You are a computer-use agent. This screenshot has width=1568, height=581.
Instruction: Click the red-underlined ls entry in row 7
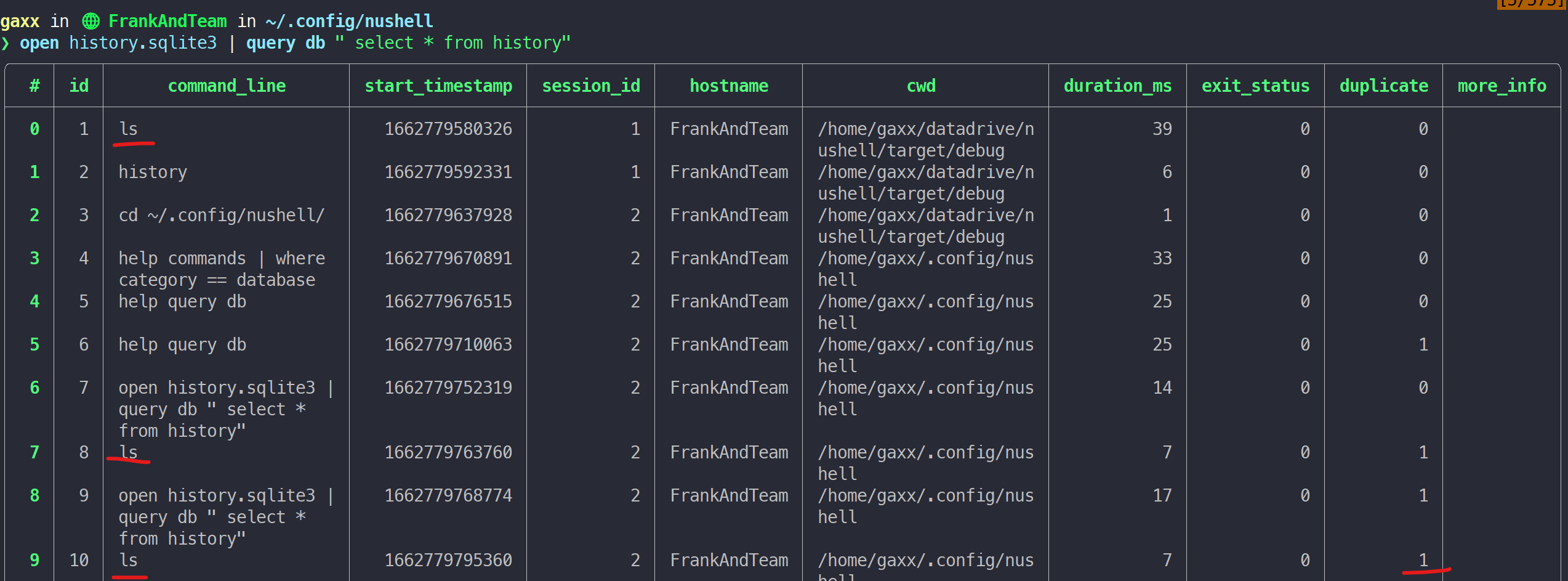(130, 452)
